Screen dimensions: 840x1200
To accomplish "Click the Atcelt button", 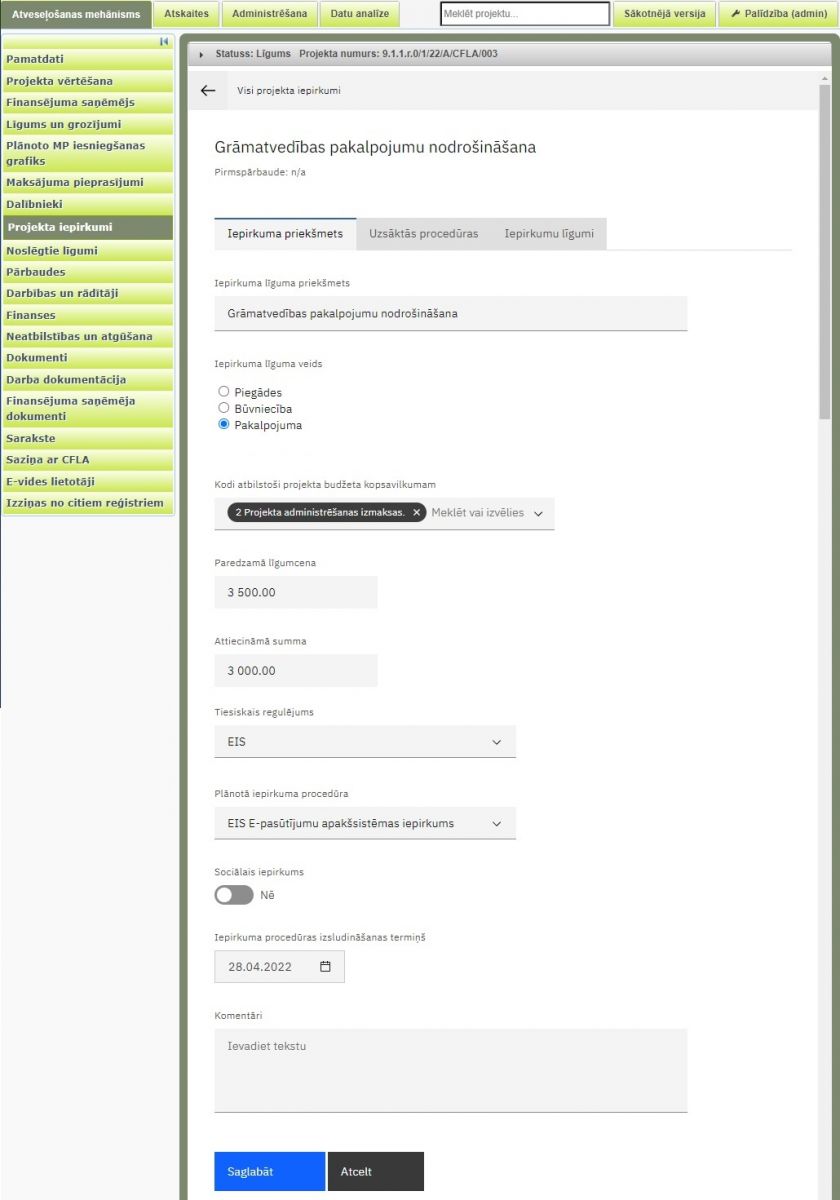I will (x=375, y=1171).
